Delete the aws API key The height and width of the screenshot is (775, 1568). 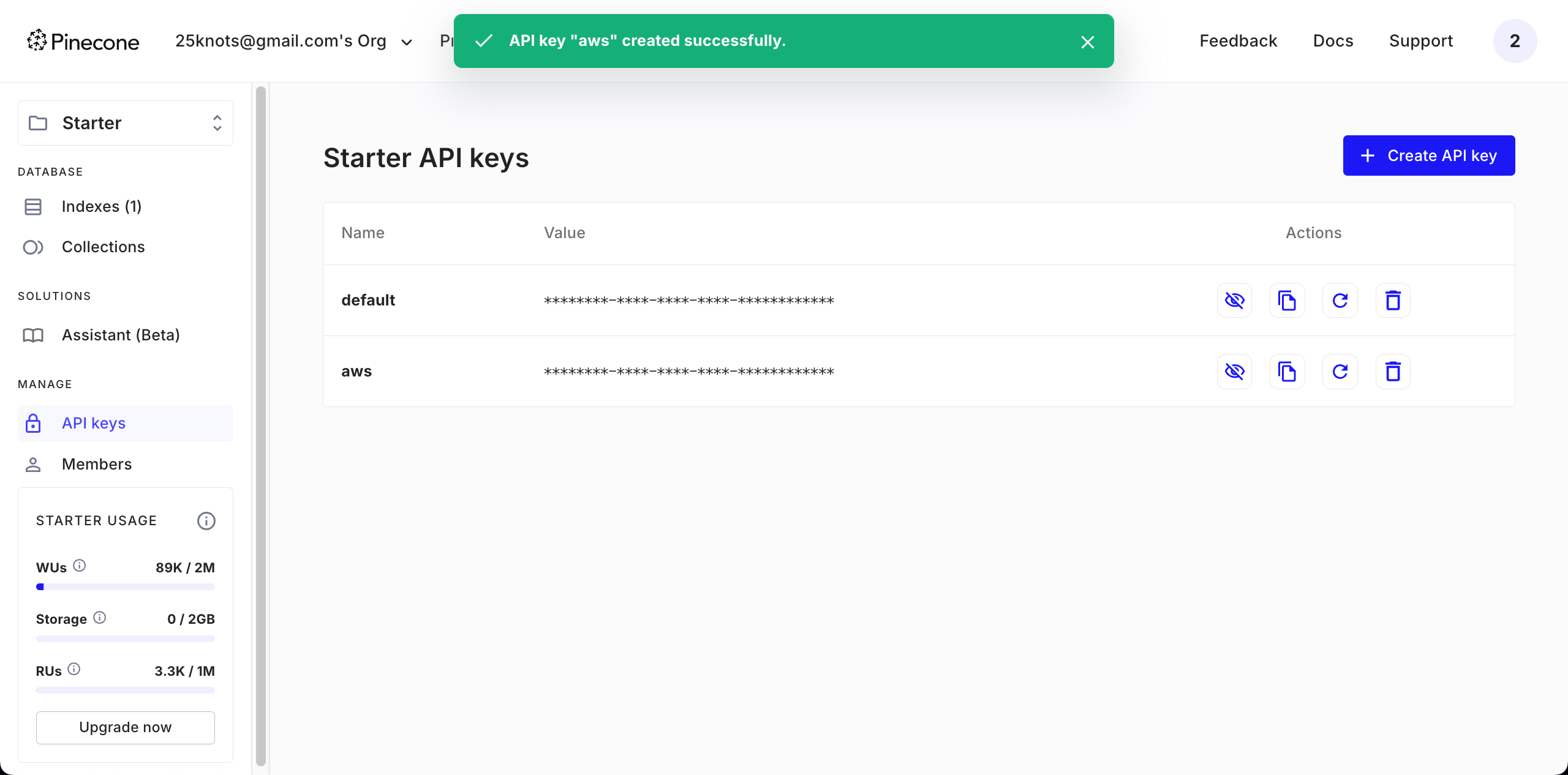[x=1393, y=372]
